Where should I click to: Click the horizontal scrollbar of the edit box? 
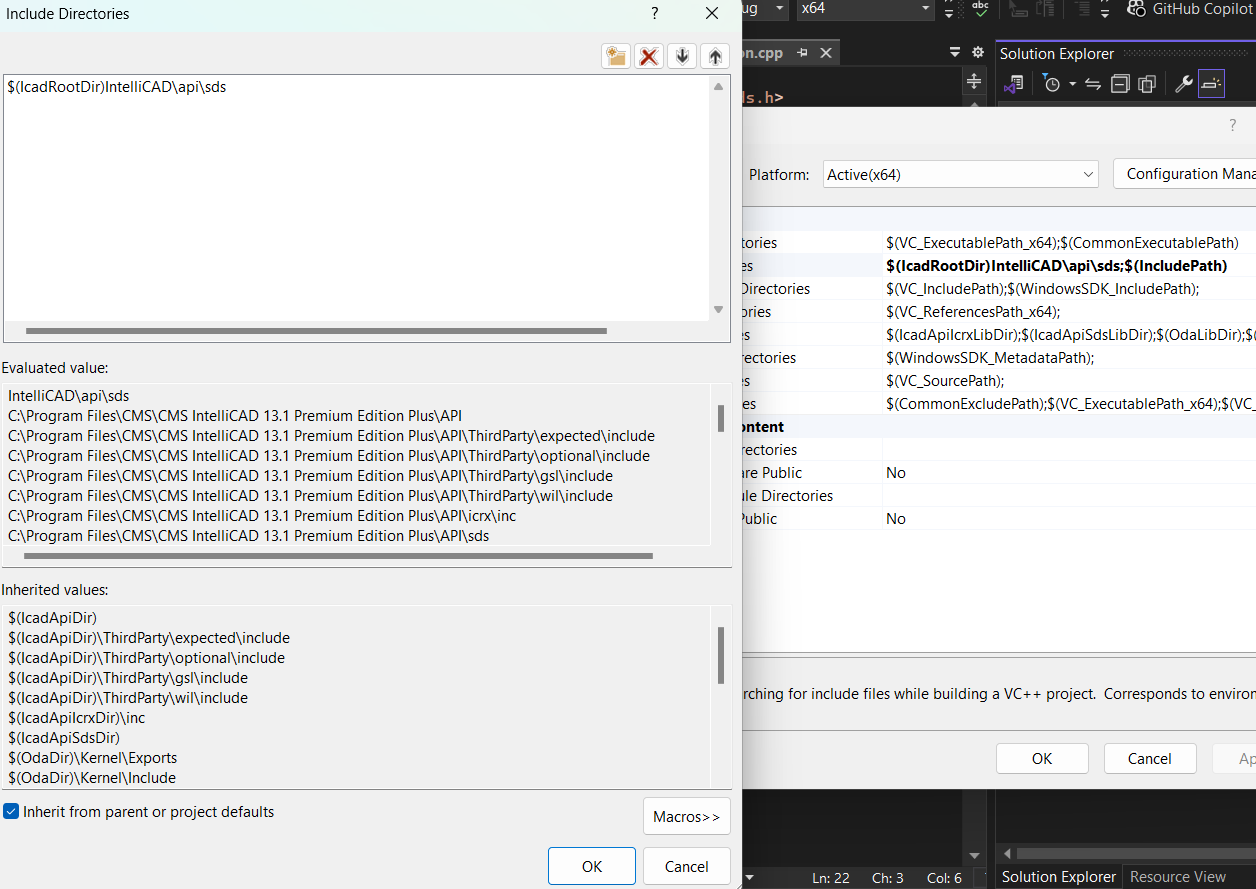click(x=316, y=330)
